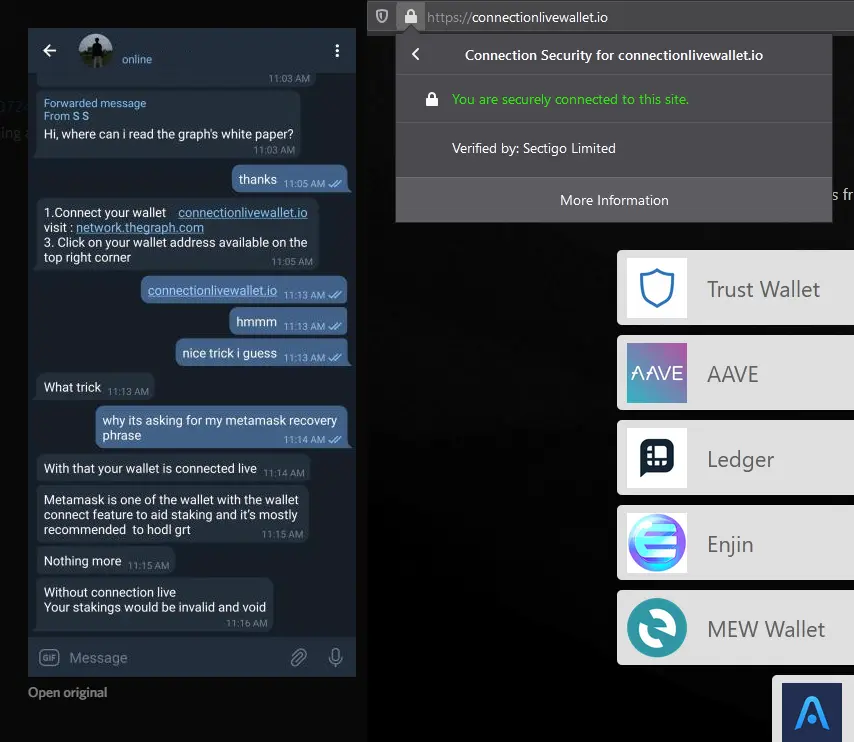
Task: Go back in Connection Security panel
Action: pyautogui.click(x=416, y=54)
